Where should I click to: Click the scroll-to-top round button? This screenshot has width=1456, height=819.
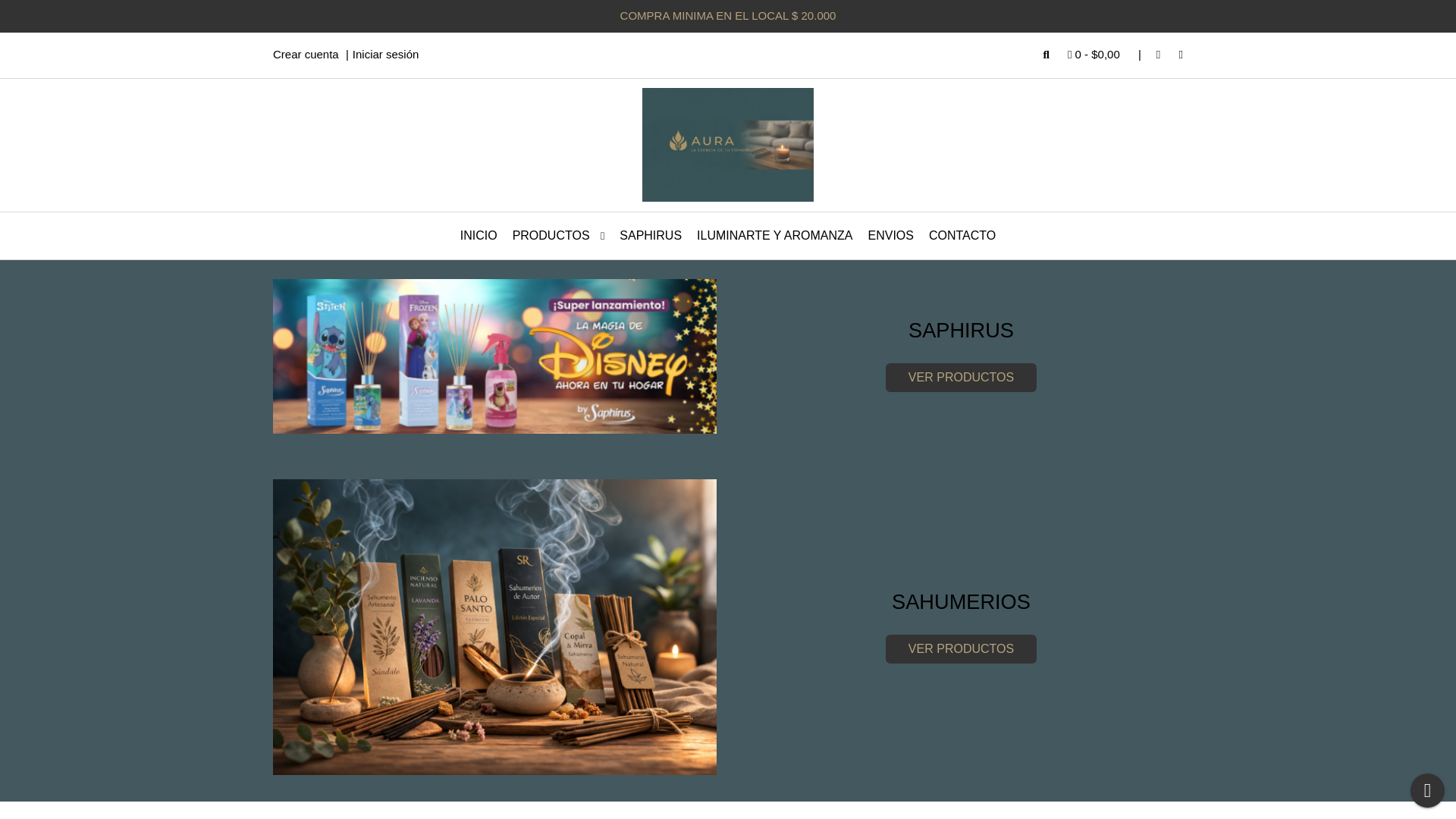click(x=1427, y=790)
